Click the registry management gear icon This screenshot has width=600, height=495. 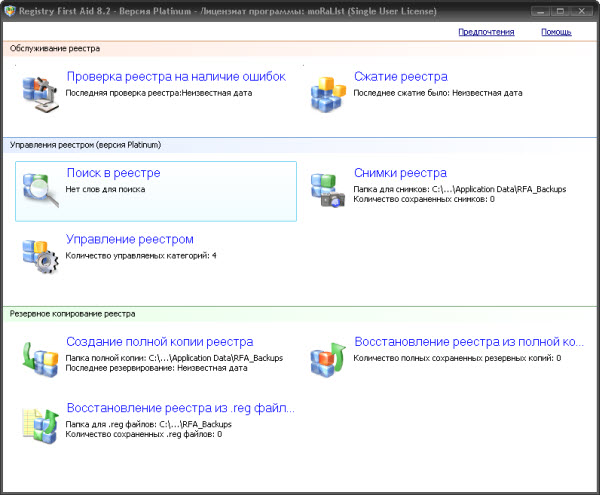(x=41, y=255)
